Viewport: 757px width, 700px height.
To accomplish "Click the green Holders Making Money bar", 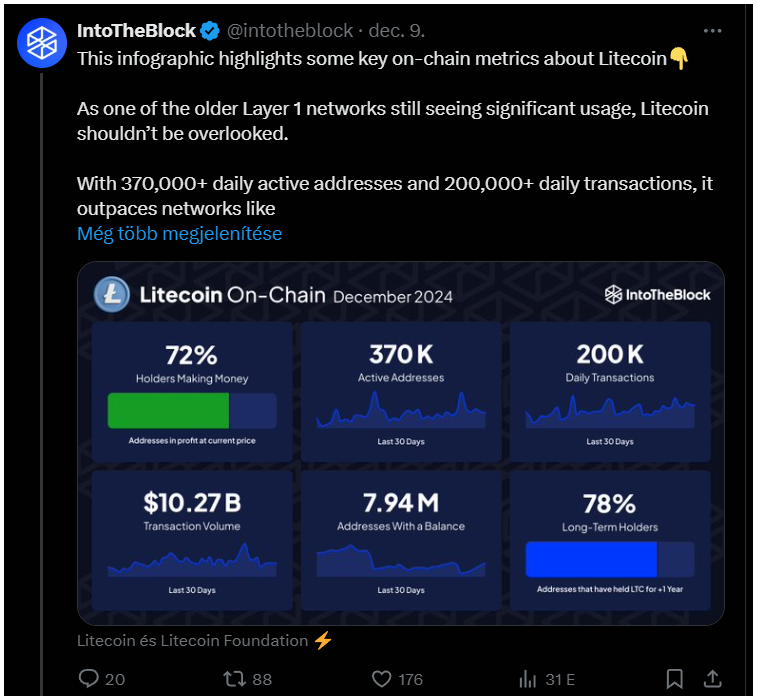I will [168, 410].
